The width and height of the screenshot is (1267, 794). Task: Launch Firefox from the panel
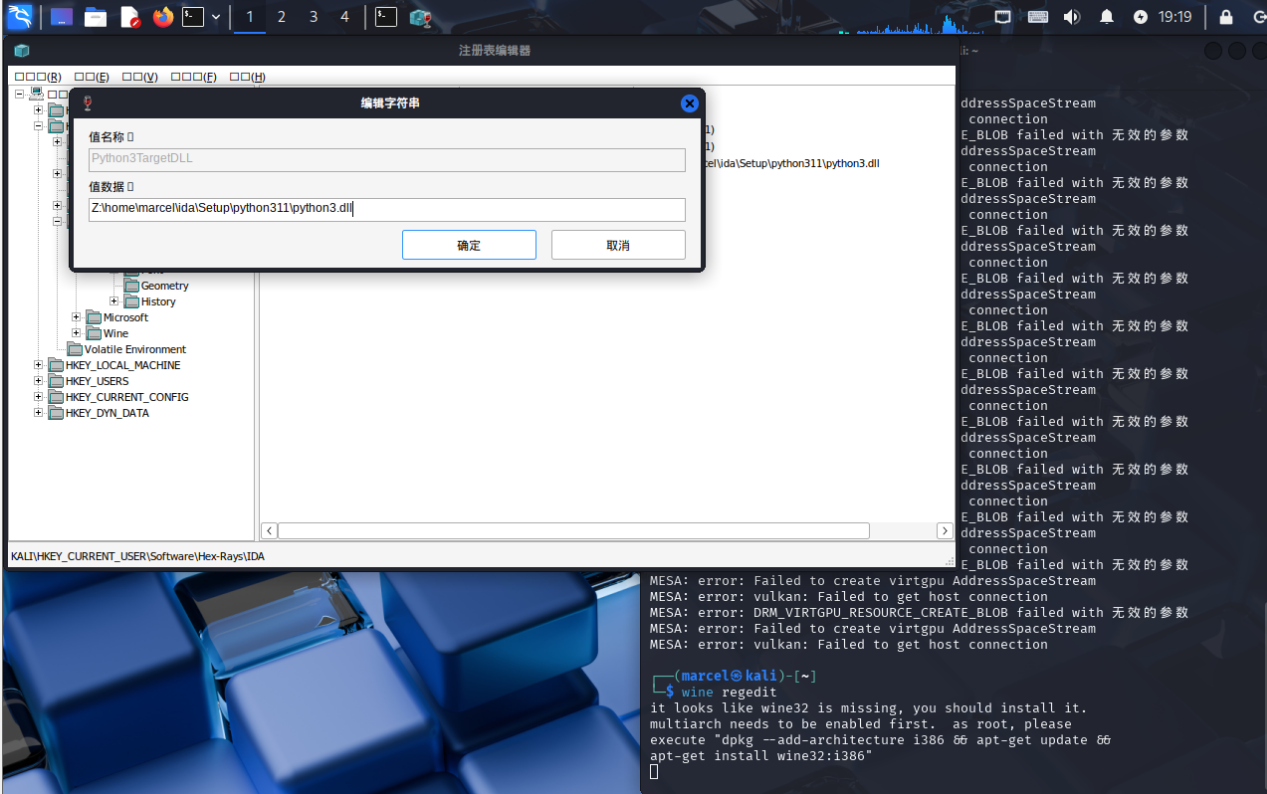tap(162, 17)
